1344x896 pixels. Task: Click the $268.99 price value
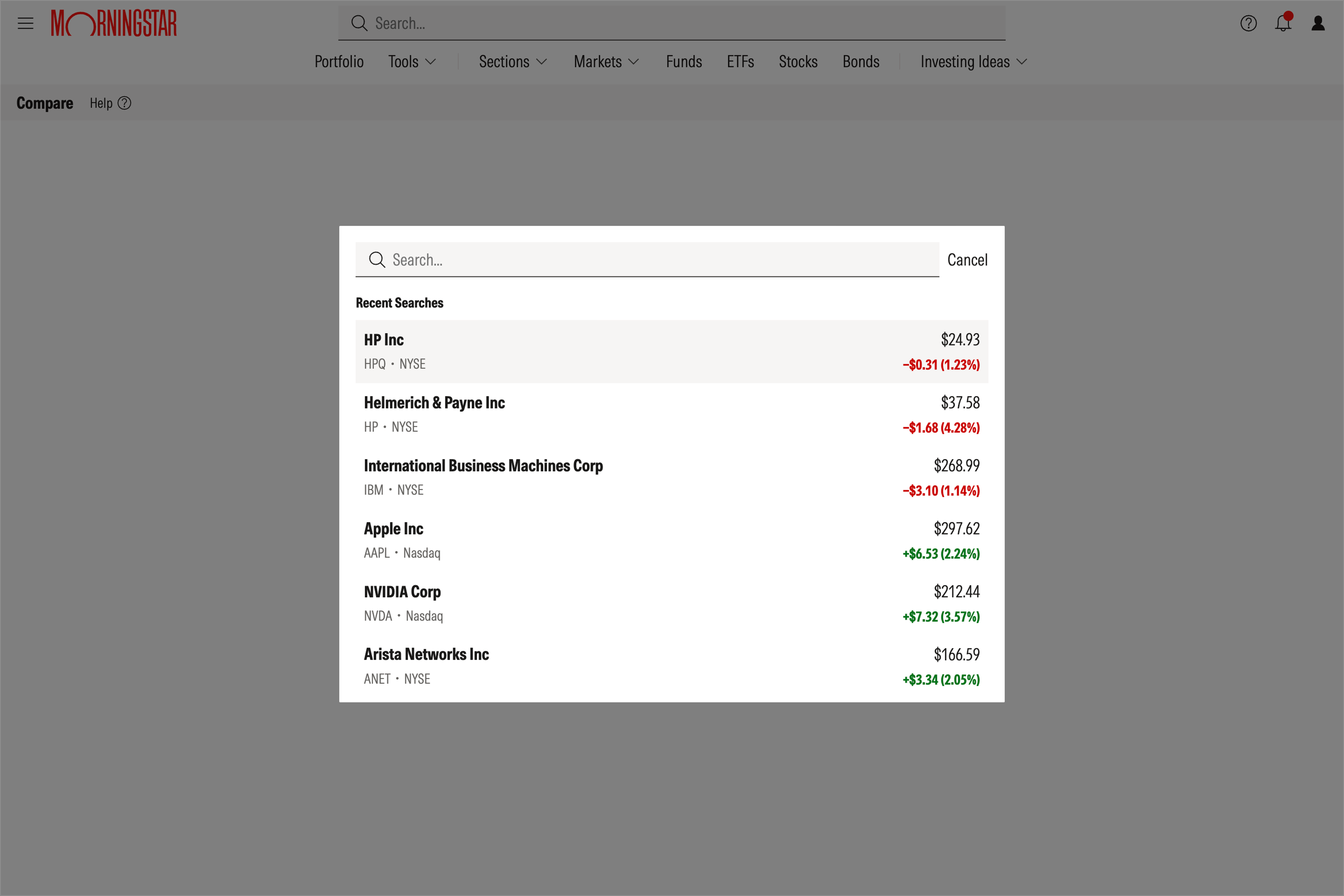(957, 466)
